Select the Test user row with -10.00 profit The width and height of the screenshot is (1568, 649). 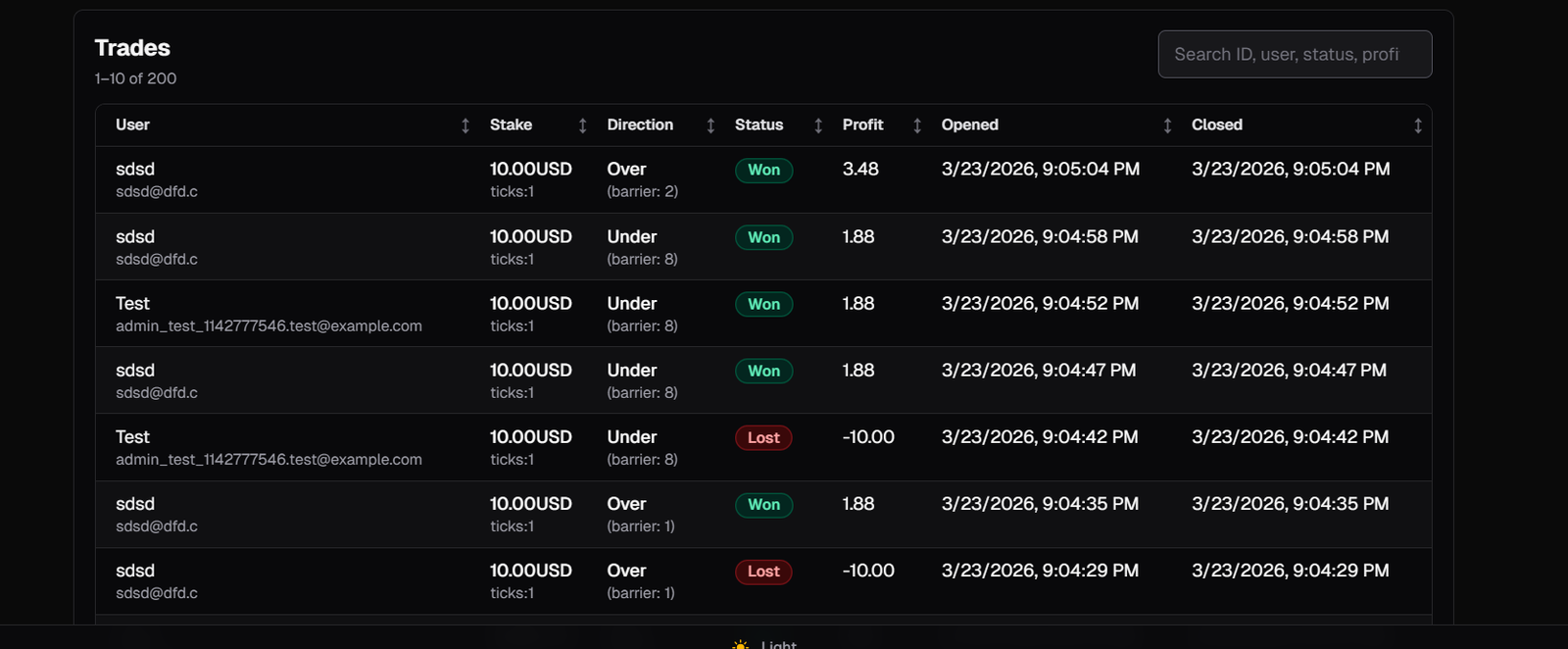click(x=132, y=437)
